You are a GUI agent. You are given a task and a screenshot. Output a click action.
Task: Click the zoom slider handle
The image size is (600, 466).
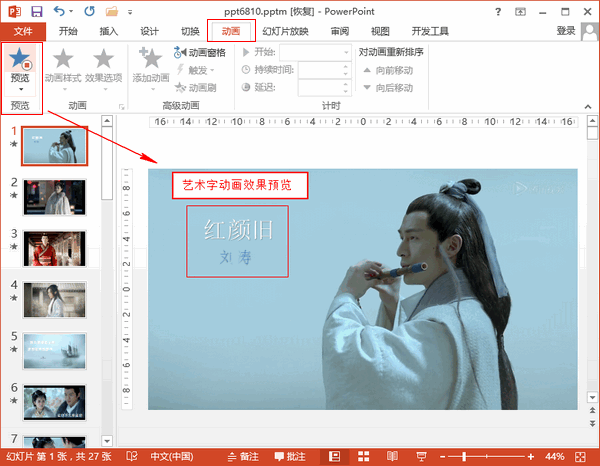pyautogui.click(x=464, y=456)
